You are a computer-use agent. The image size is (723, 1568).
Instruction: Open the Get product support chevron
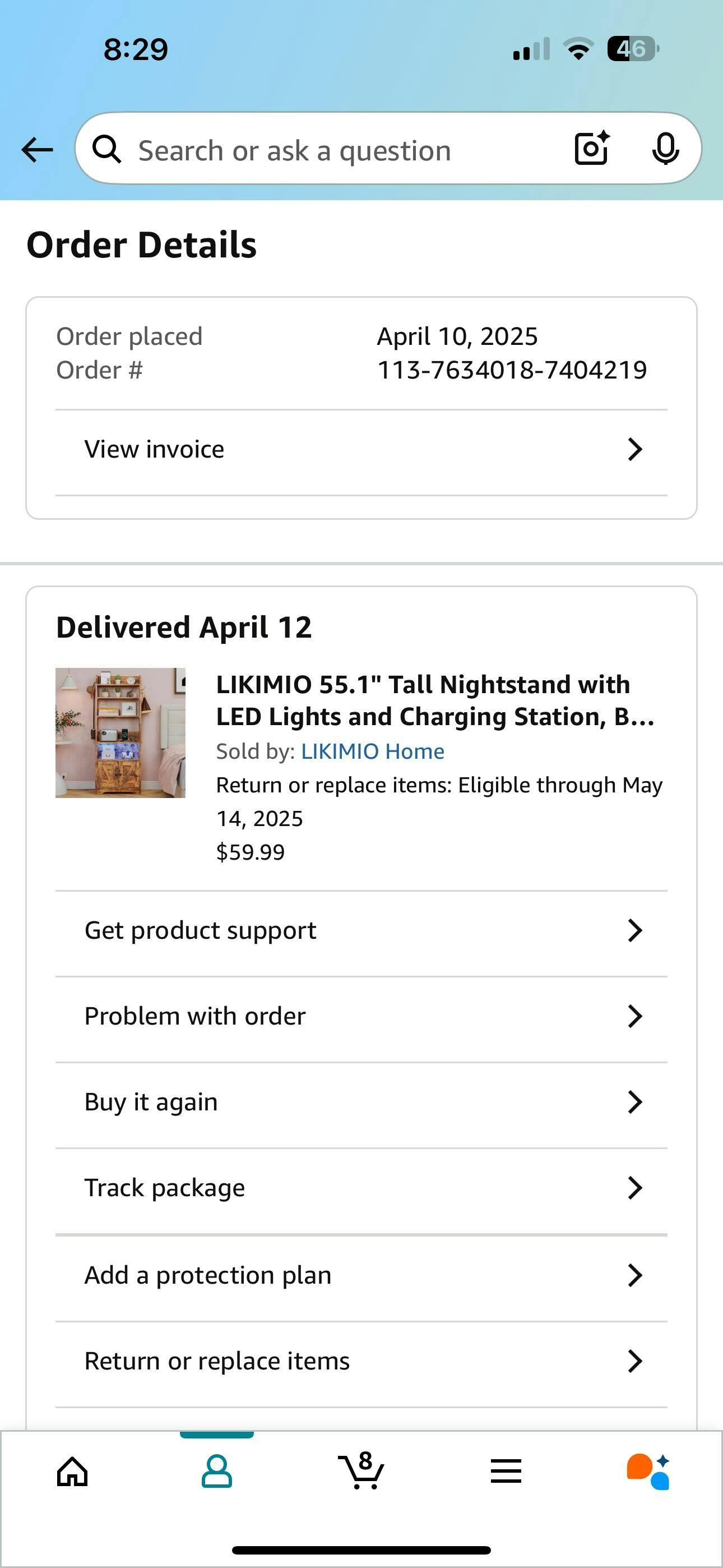coord(635,931)
